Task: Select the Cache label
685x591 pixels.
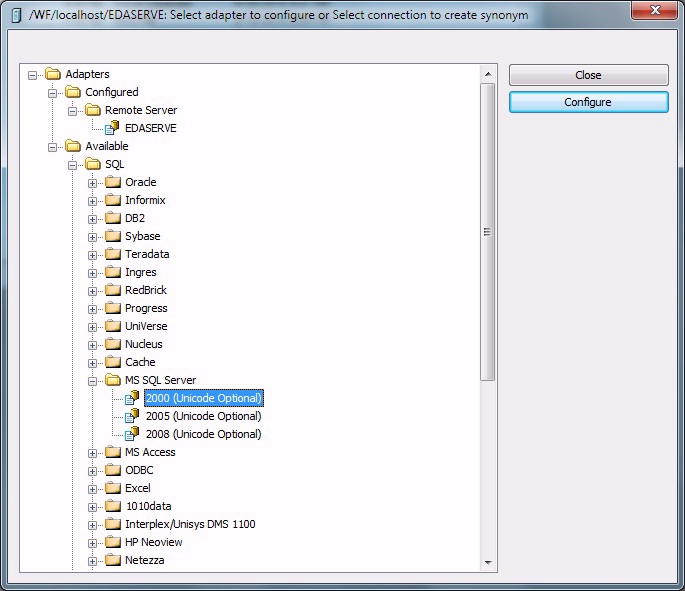Action: [x=140, y=362]
